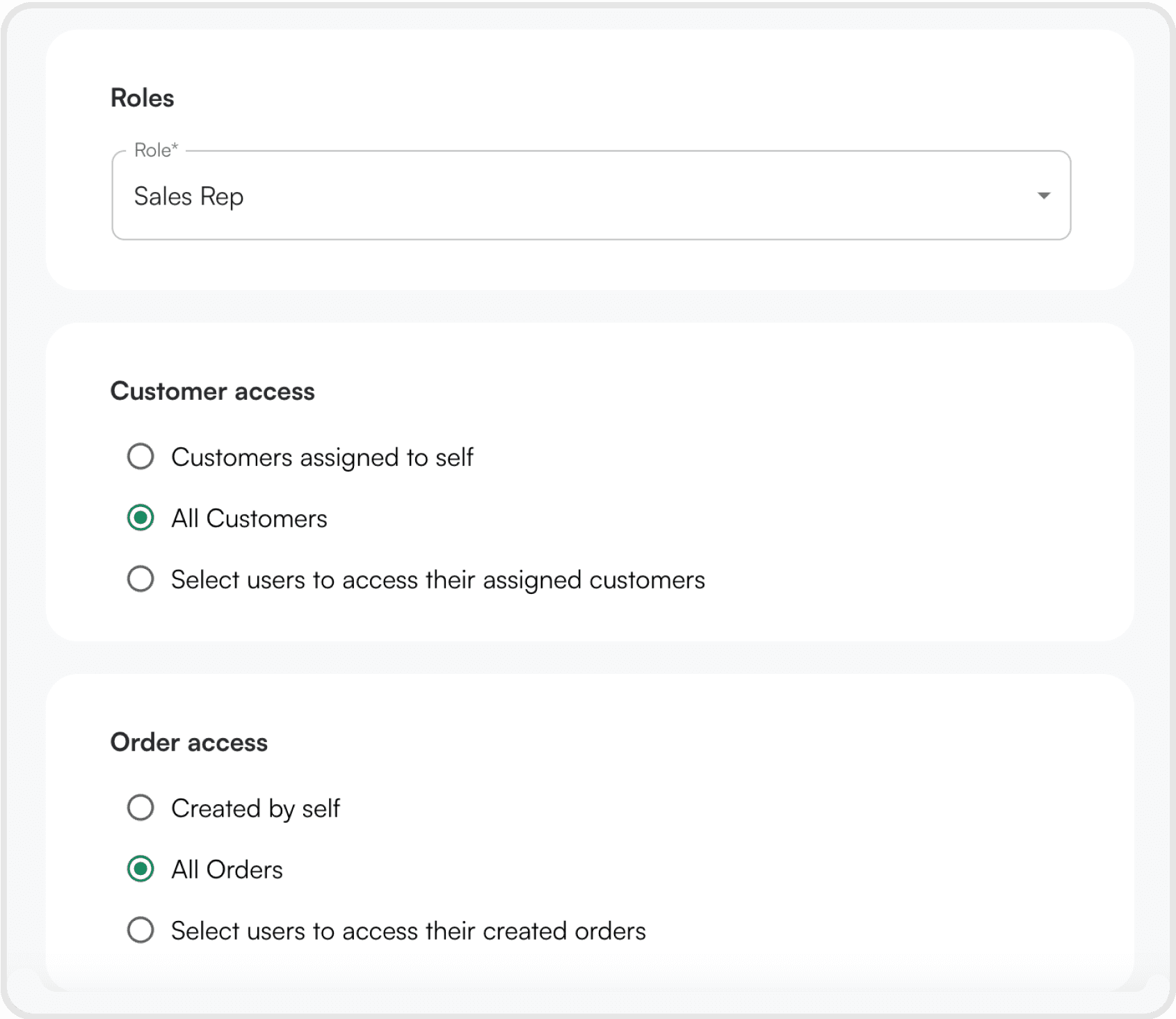The height and width of the screenshot is (1019, 1176).
Task: Click the Order access heading
Action: 189,742
